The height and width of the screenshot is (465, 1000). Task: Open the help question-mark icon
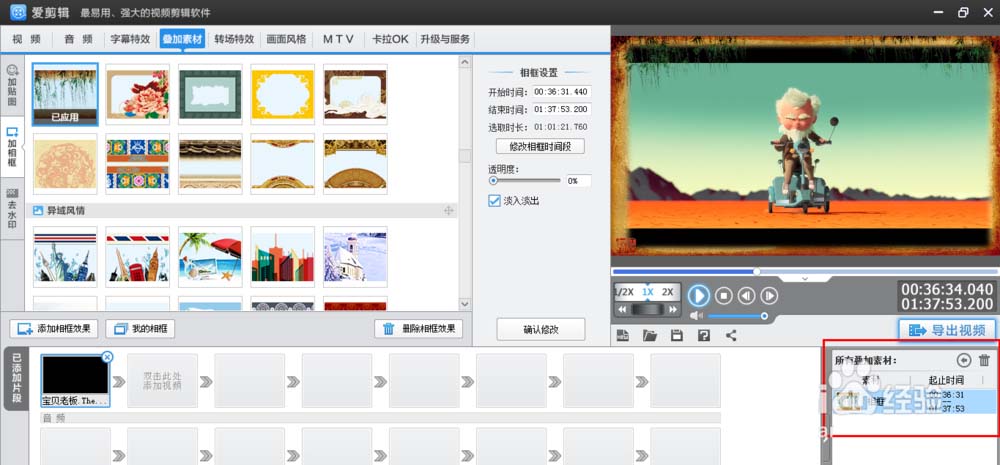click(704, 336)
